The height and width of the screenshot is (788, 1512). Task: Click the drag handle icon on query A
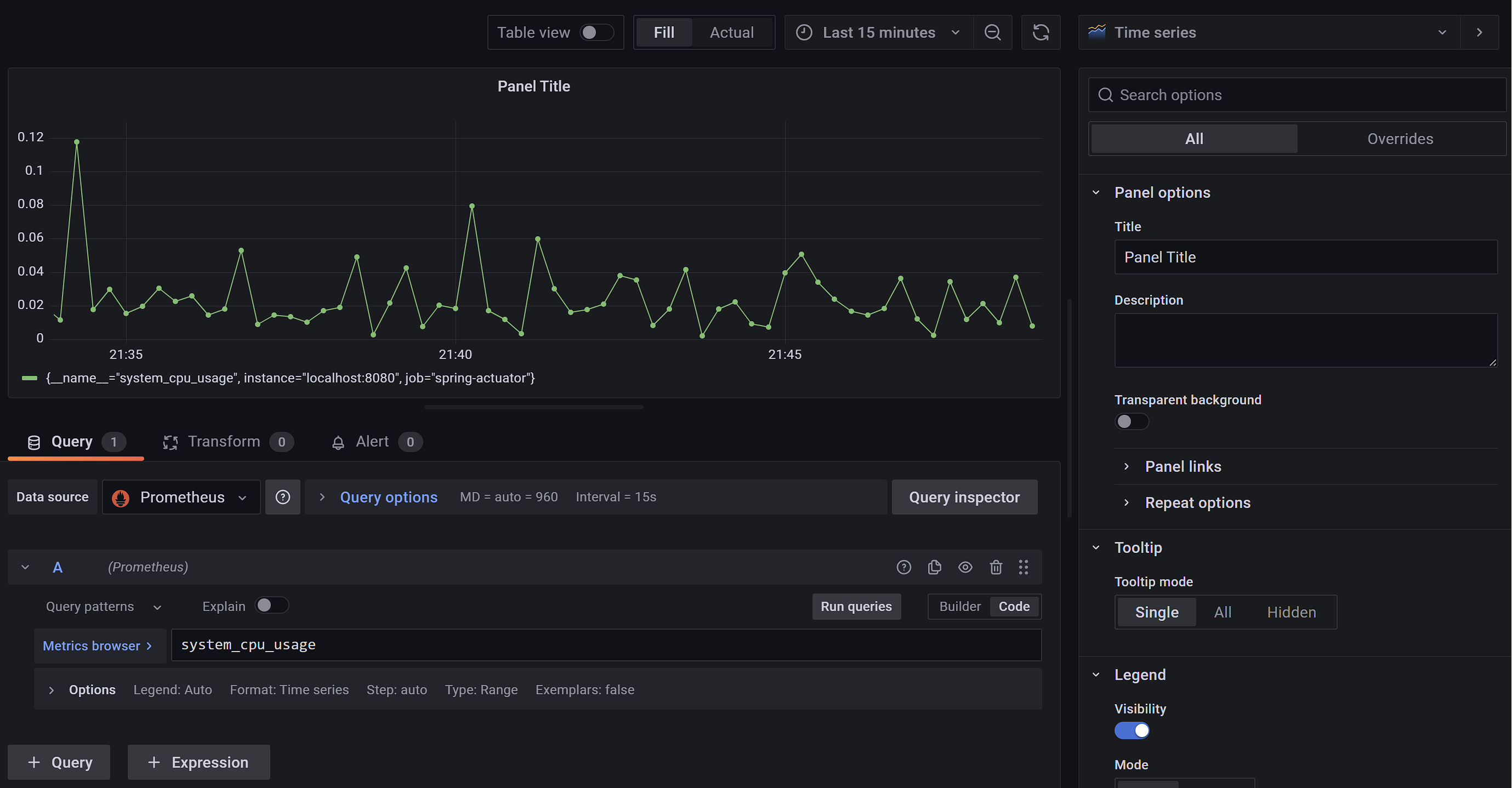pos(1023,567)
